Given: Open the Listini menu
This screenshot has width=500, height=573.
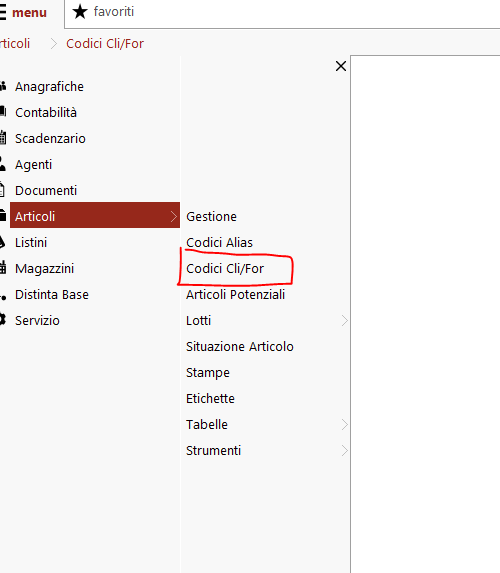Looking at the screenshot, I should [31, 243].
